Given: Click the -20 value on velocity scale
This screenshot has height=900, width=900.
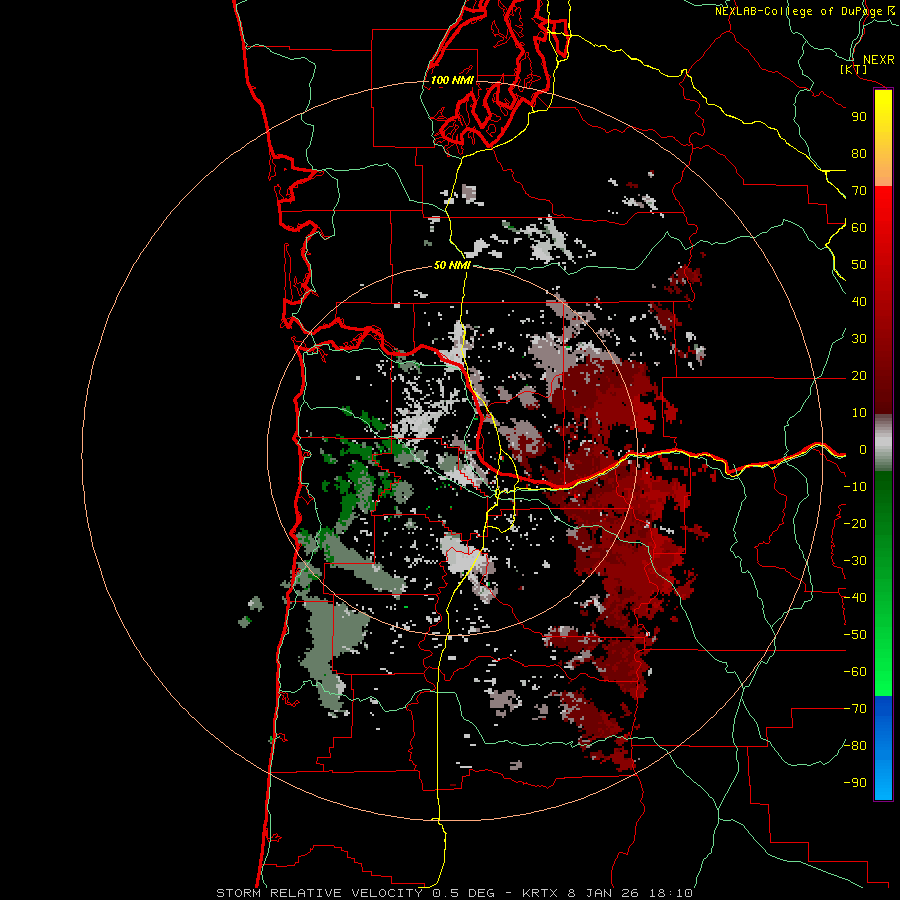Looking at the screenshot, I should point(855,523).
